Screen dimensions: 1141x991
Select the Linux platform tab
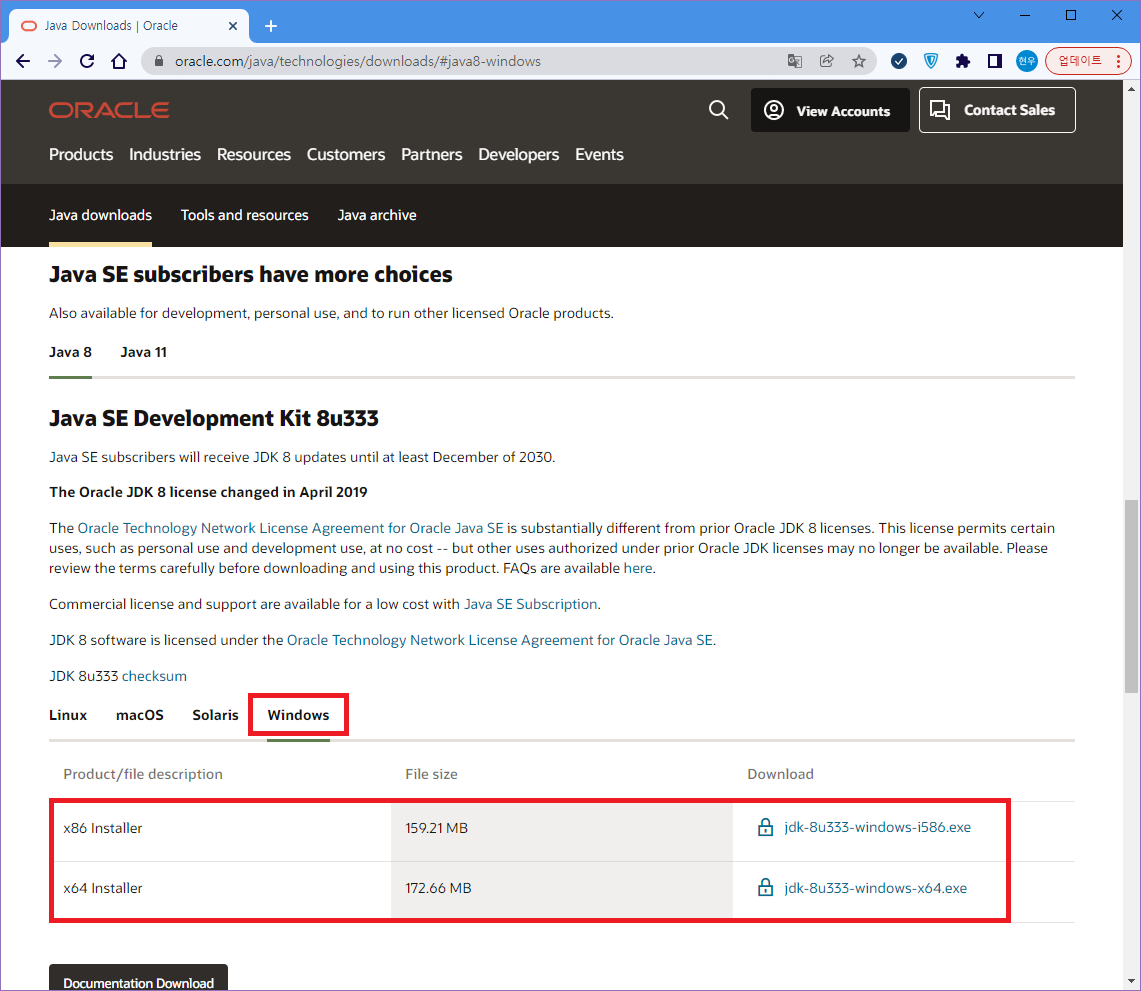[68, 715]
